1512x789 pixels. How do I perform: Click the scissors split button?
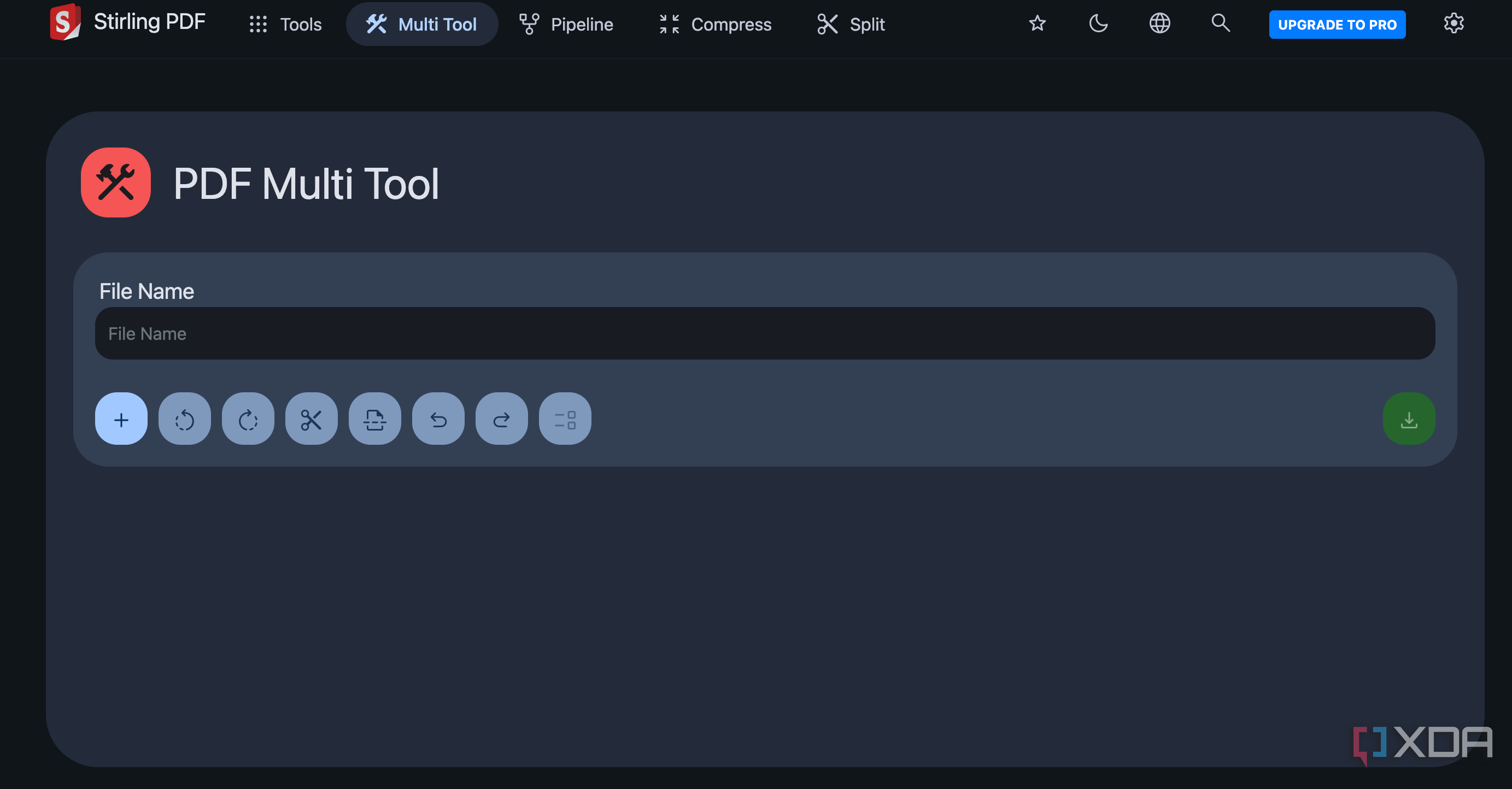pos(311,419)
